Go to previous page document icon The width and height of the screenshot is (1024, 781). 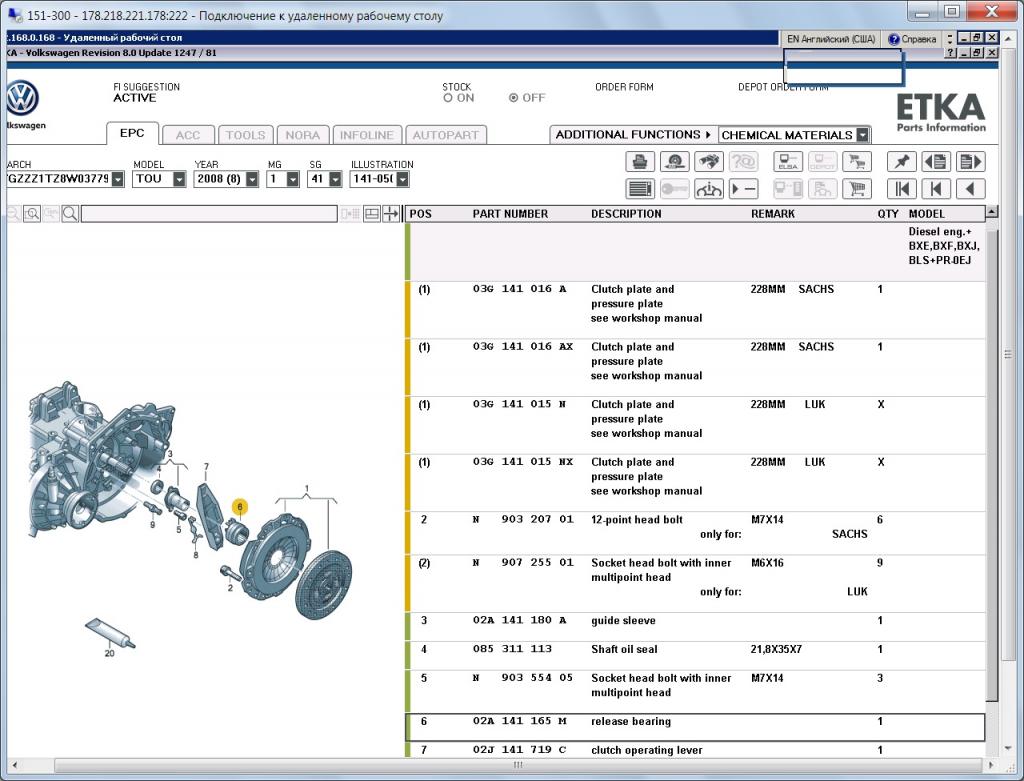[936, 161]
